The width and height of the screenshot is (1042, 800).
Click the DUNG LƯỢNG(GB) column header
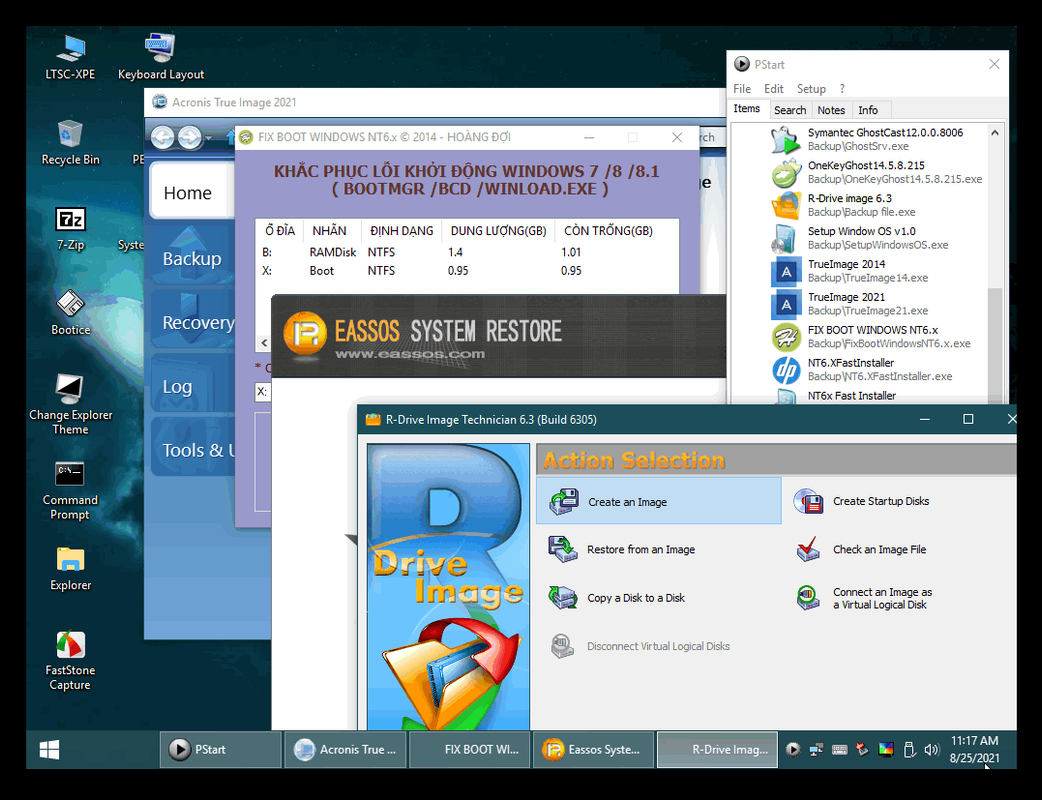click(498, 231)
